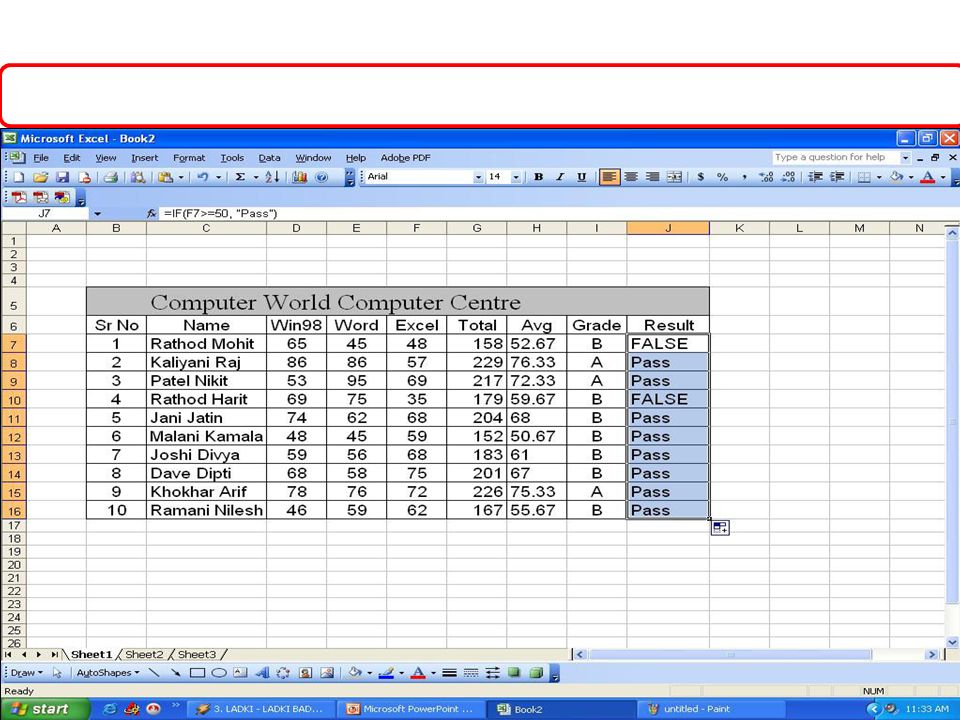Screen dimensions: 960x720
Task: Toggle Bold formatting
Action: coord(538,177)
